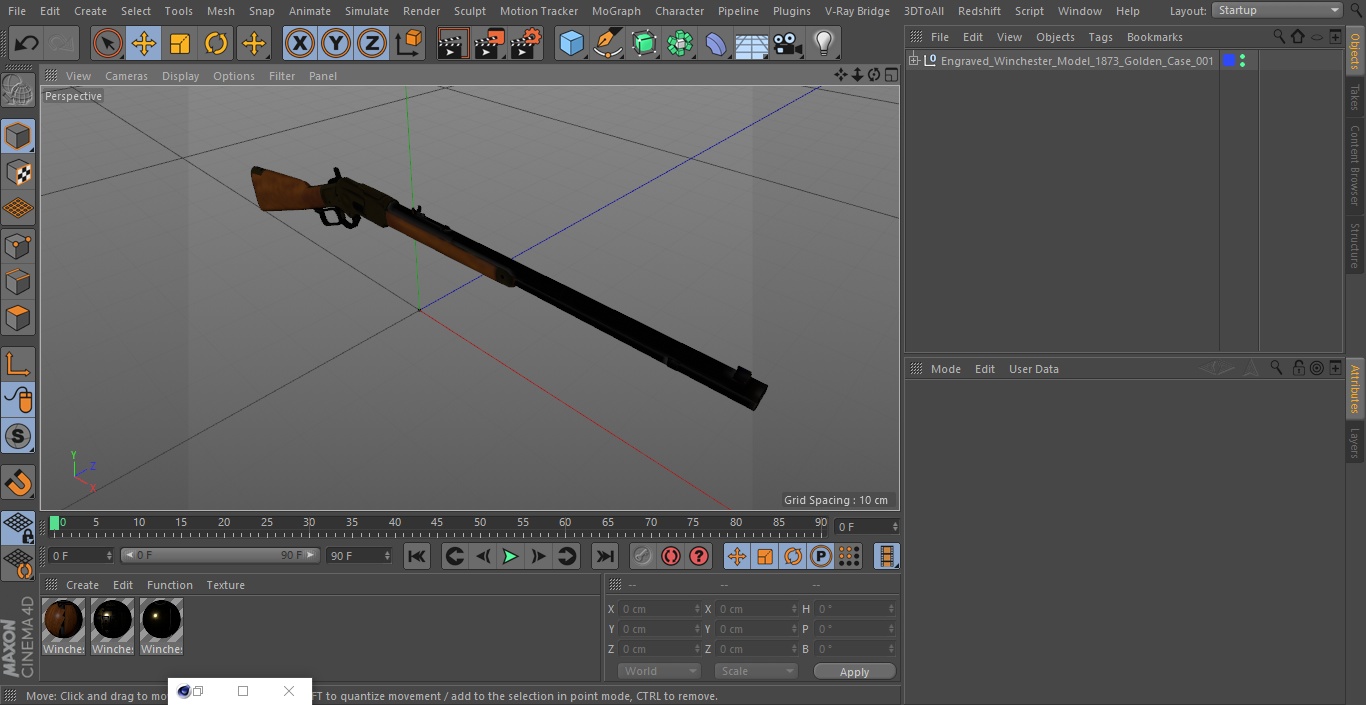Switch to Edges mode
The width and height of the screenshot is (1366, 705).
18,281
